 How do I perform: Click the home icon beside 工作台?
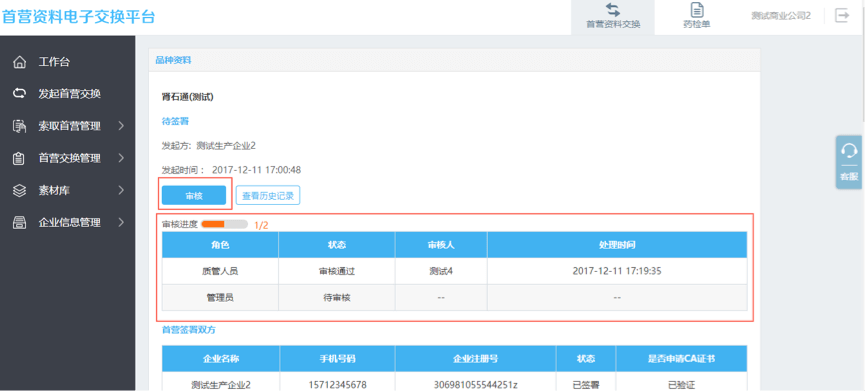coord(19,62)
